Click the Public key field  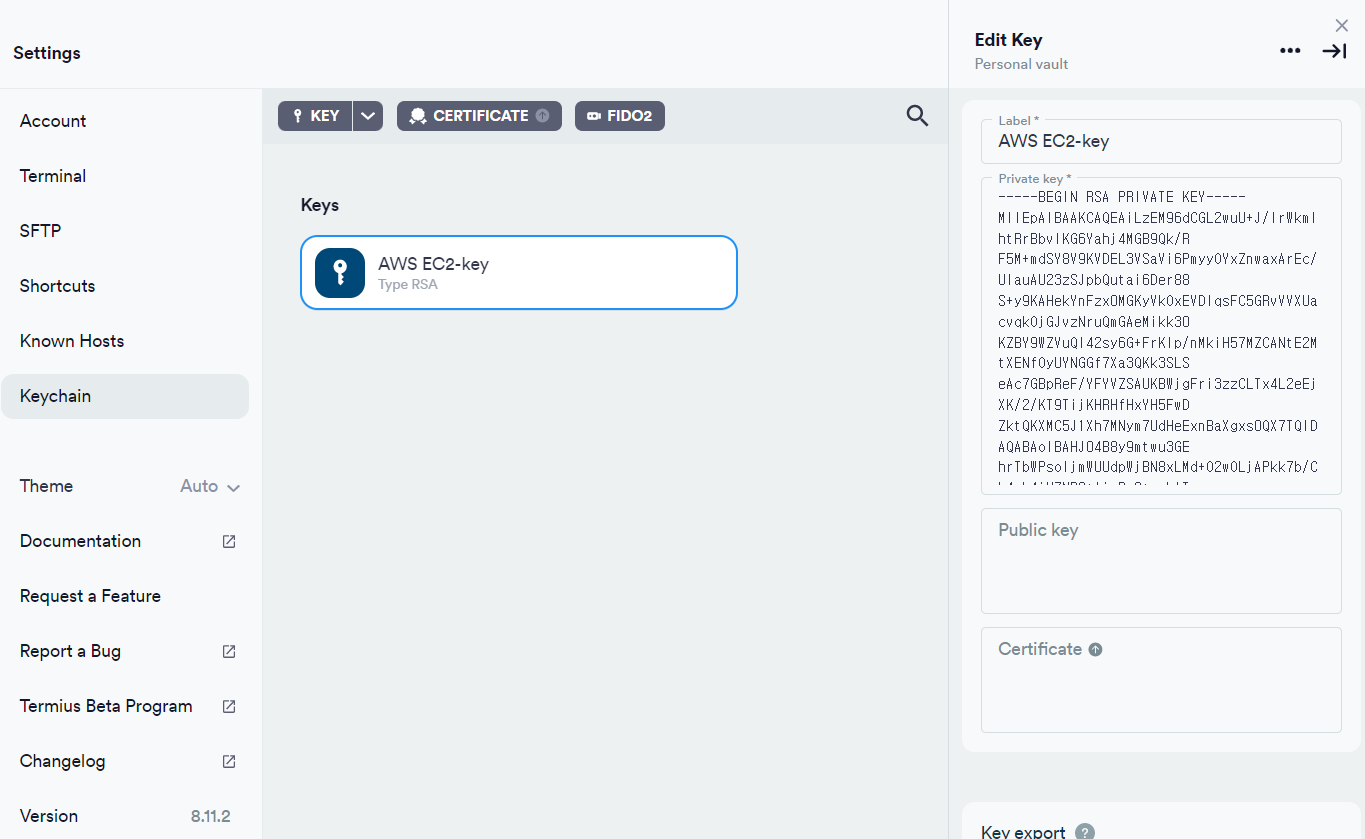coord(1161,561)
